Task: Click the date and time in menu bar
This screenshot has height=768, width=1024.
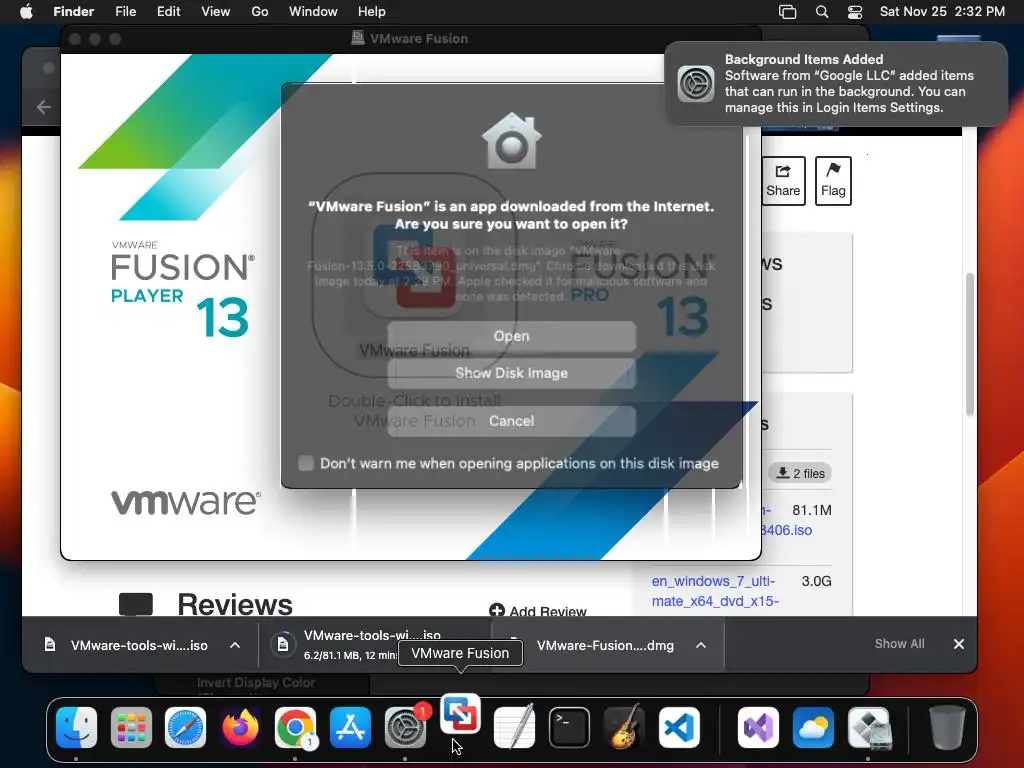Action: 942,12
